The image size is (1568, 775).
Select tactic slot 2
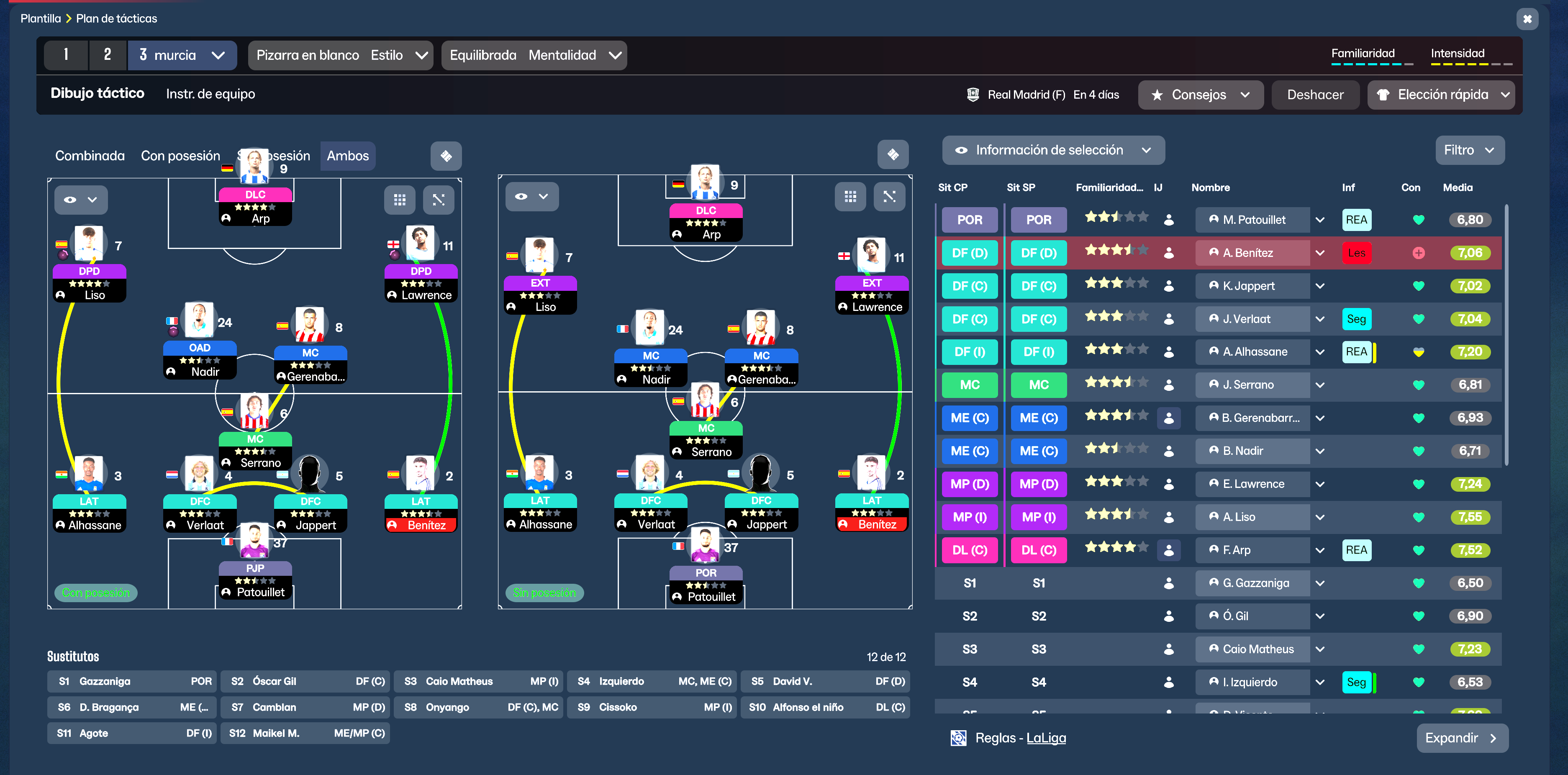coord(108,55)
